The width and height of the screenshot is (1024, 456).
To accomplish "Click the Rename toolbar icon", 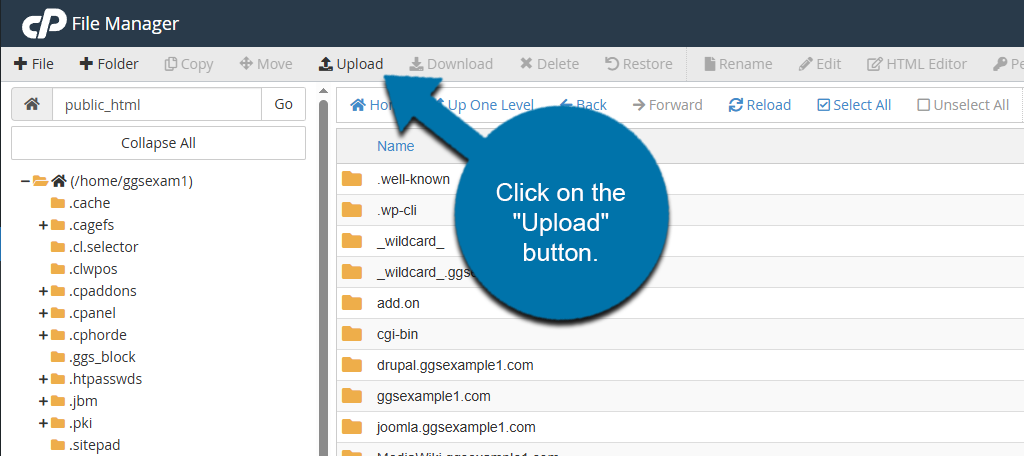I will tap(711, 64).
